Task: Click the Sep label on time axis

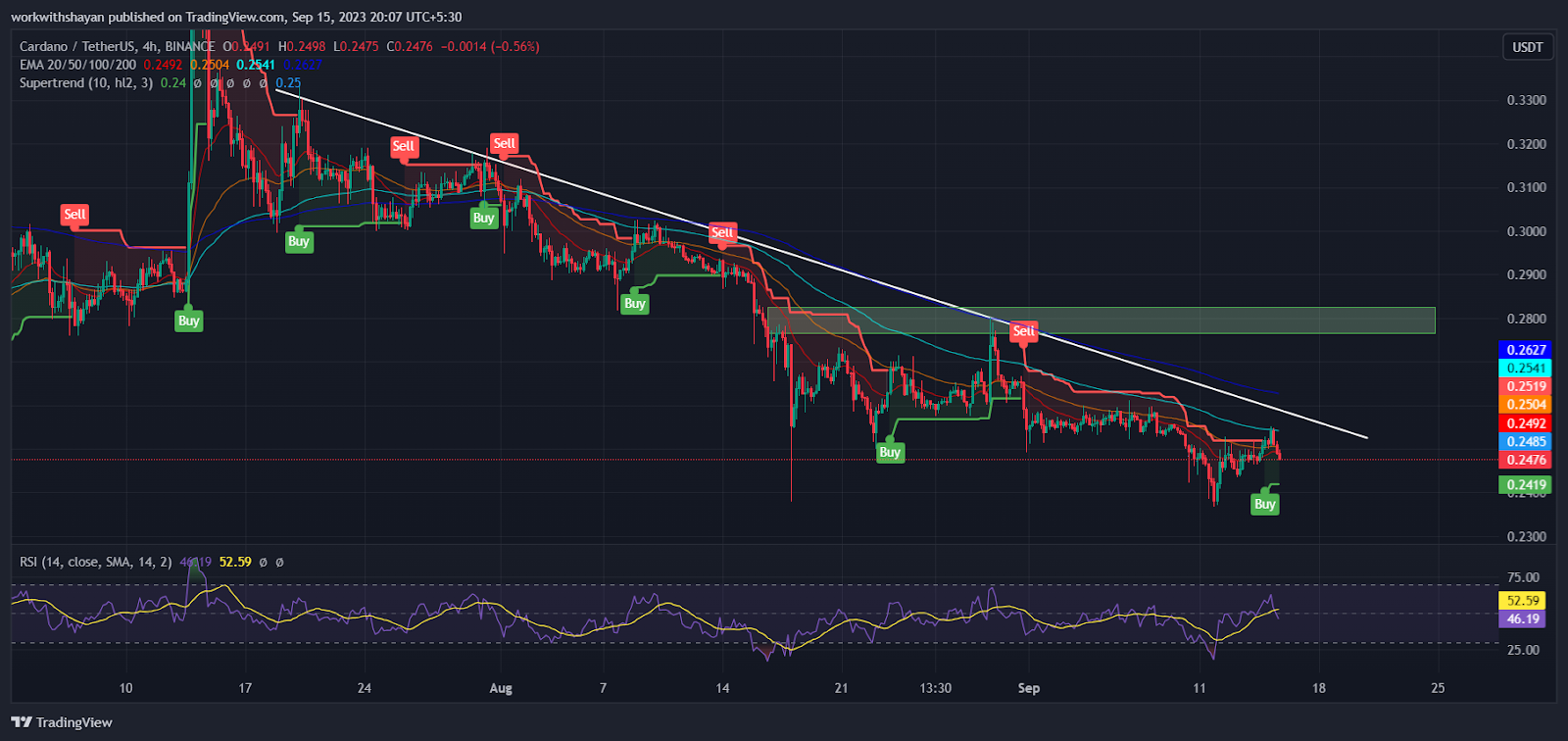Action: [1028, 688]
